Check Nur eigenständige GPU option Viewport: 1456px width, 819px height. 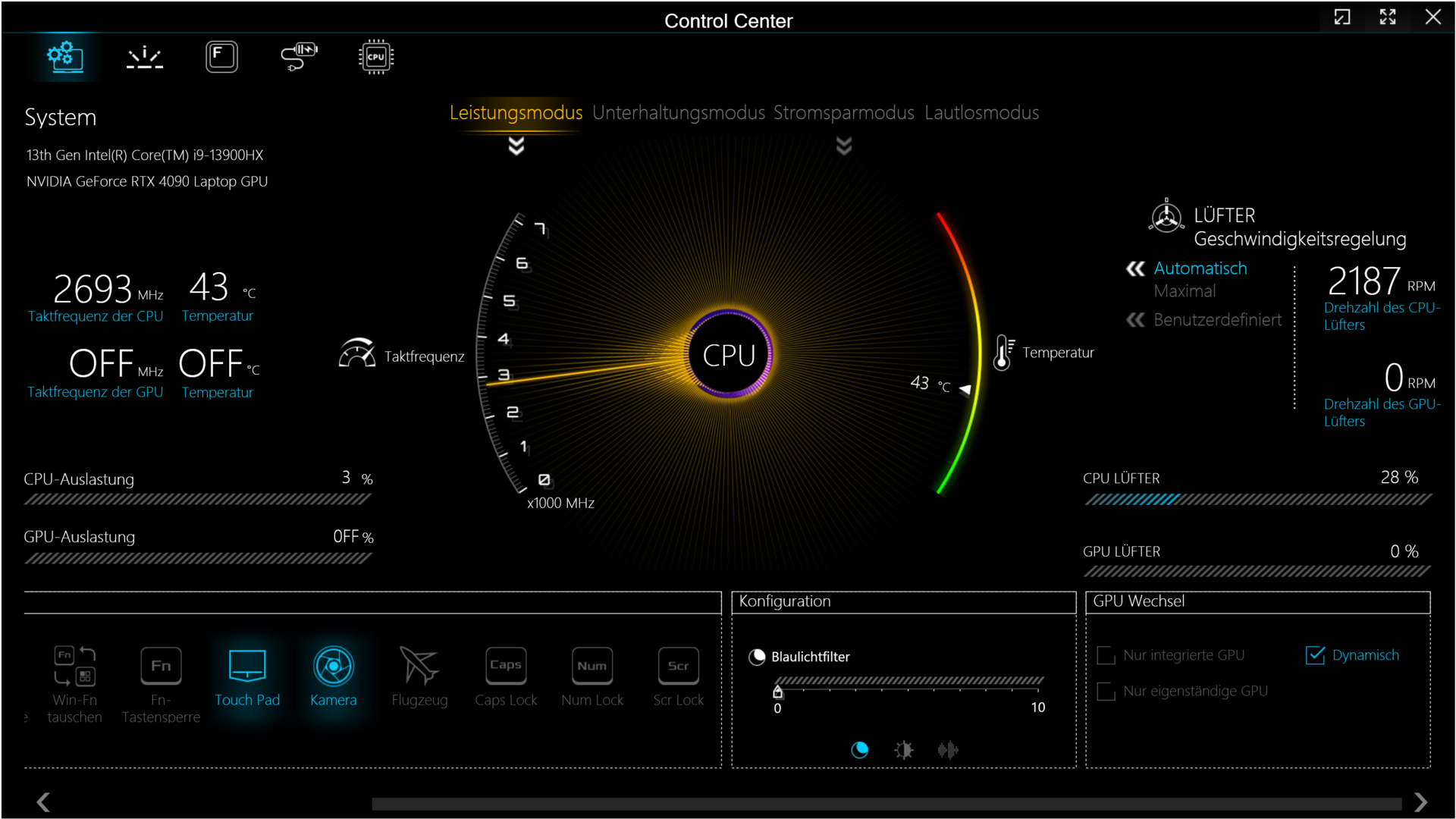click(x=1106, y=692)
